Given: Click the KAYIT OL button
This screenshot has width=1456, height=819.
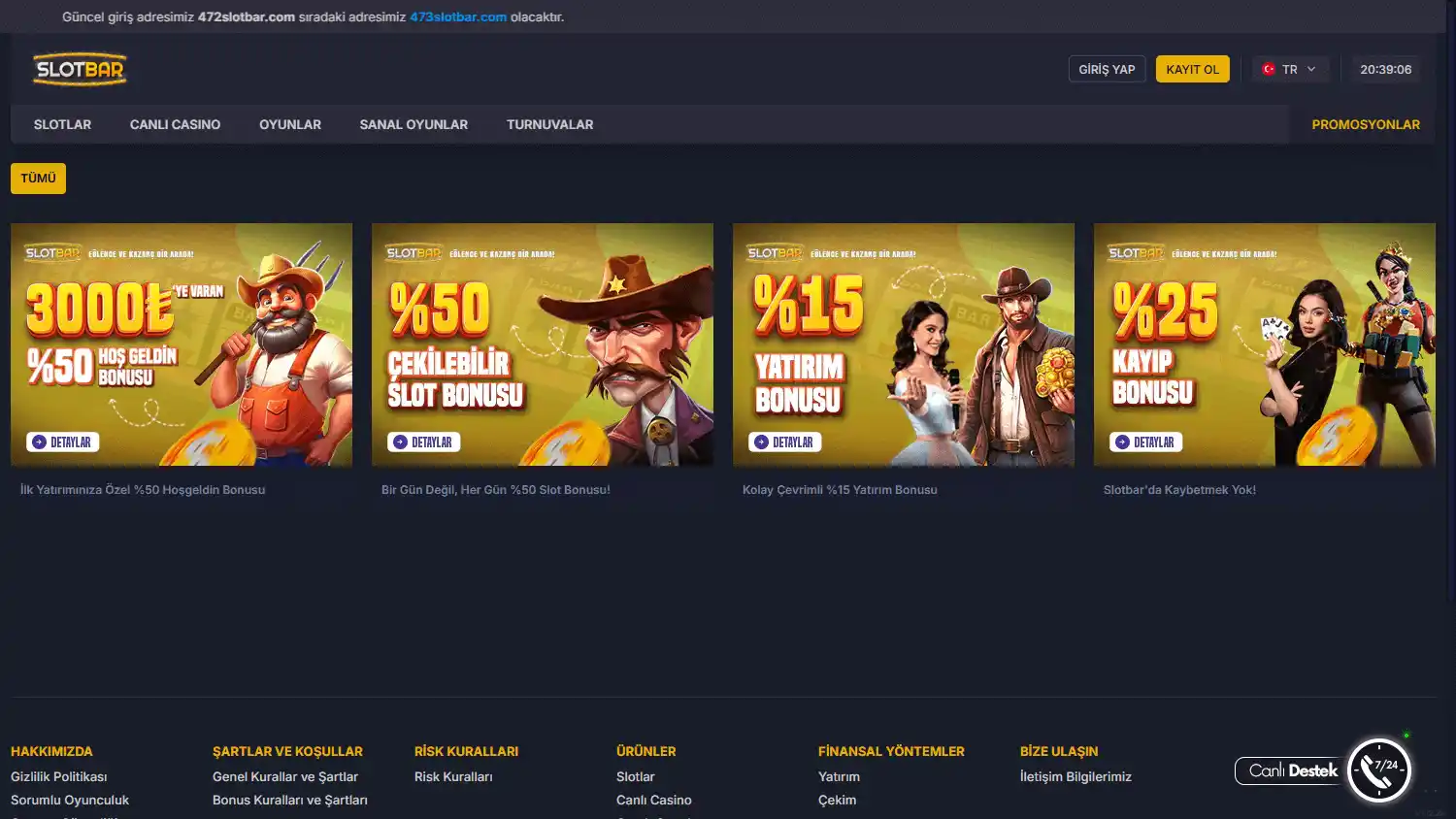Looking at the screenshot, I should coord(1192,69).
